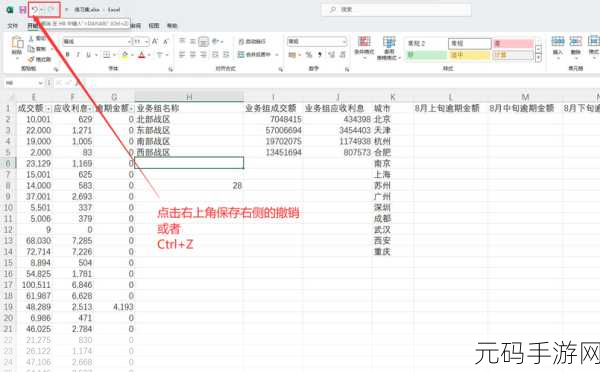Select the Format Painter brush
The height and width of the screenshot is (372, 600).
click(x=31, y=59)
